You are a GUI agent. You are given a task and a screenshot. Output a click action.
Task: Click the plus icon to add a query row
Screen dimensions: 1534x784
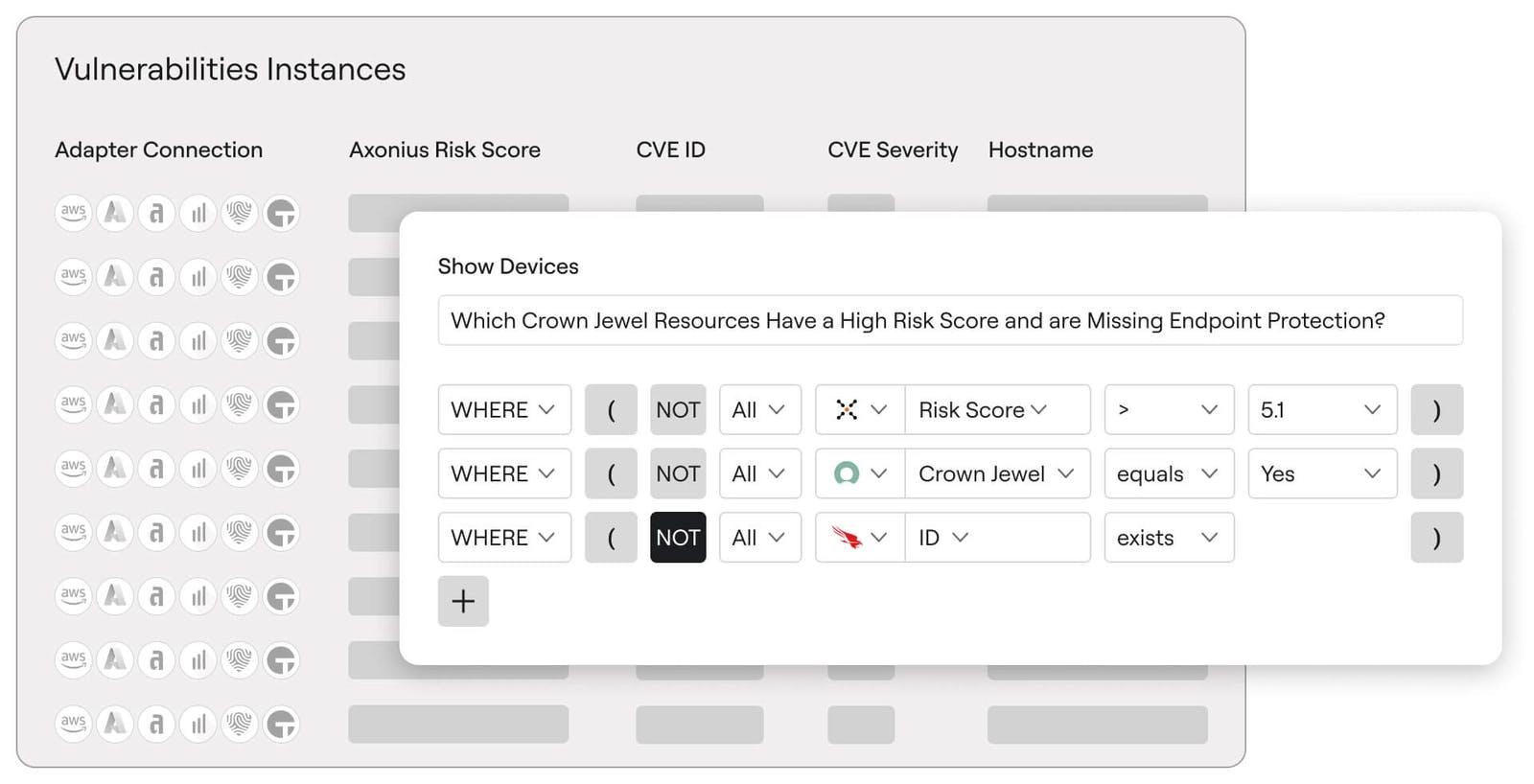(463, 601)
